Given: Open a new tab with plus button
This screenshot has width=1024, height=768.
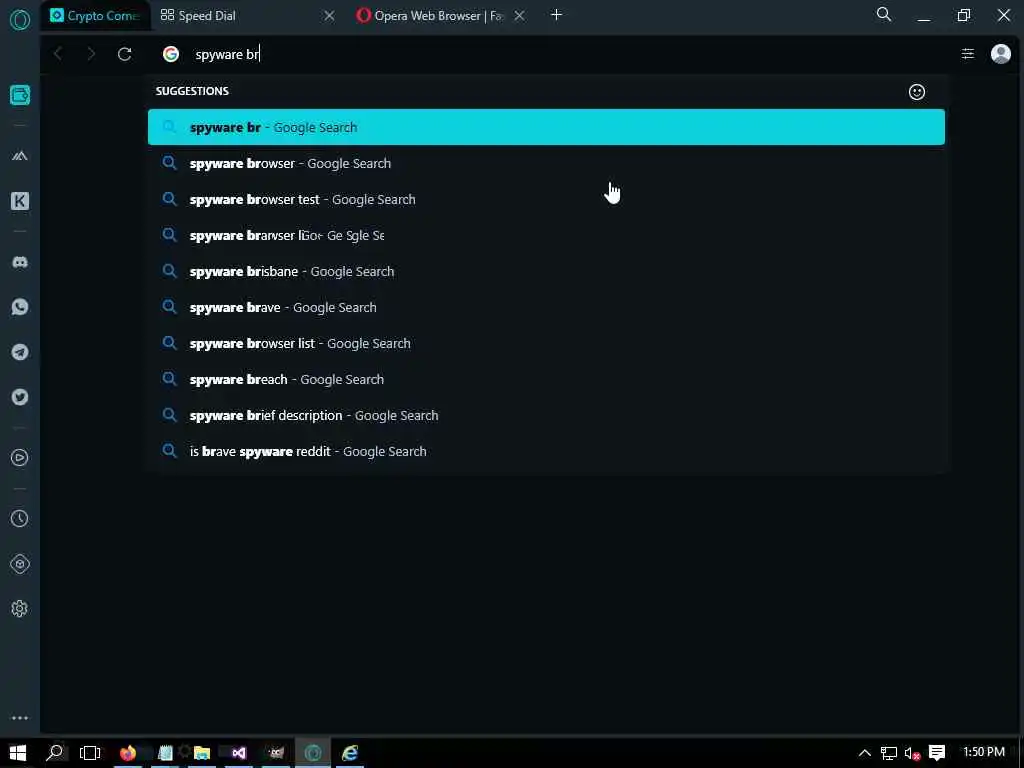Looking at the screenshot, I should 556,15.
